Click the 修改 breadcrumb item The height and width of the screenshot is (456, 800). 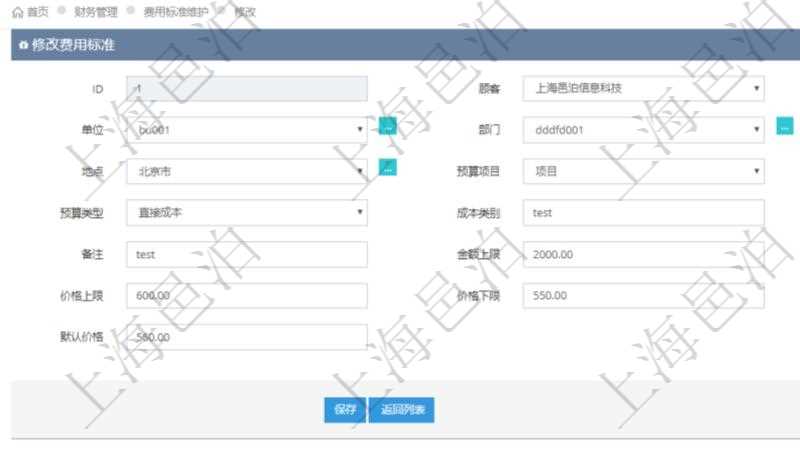[x=245, y=12]
